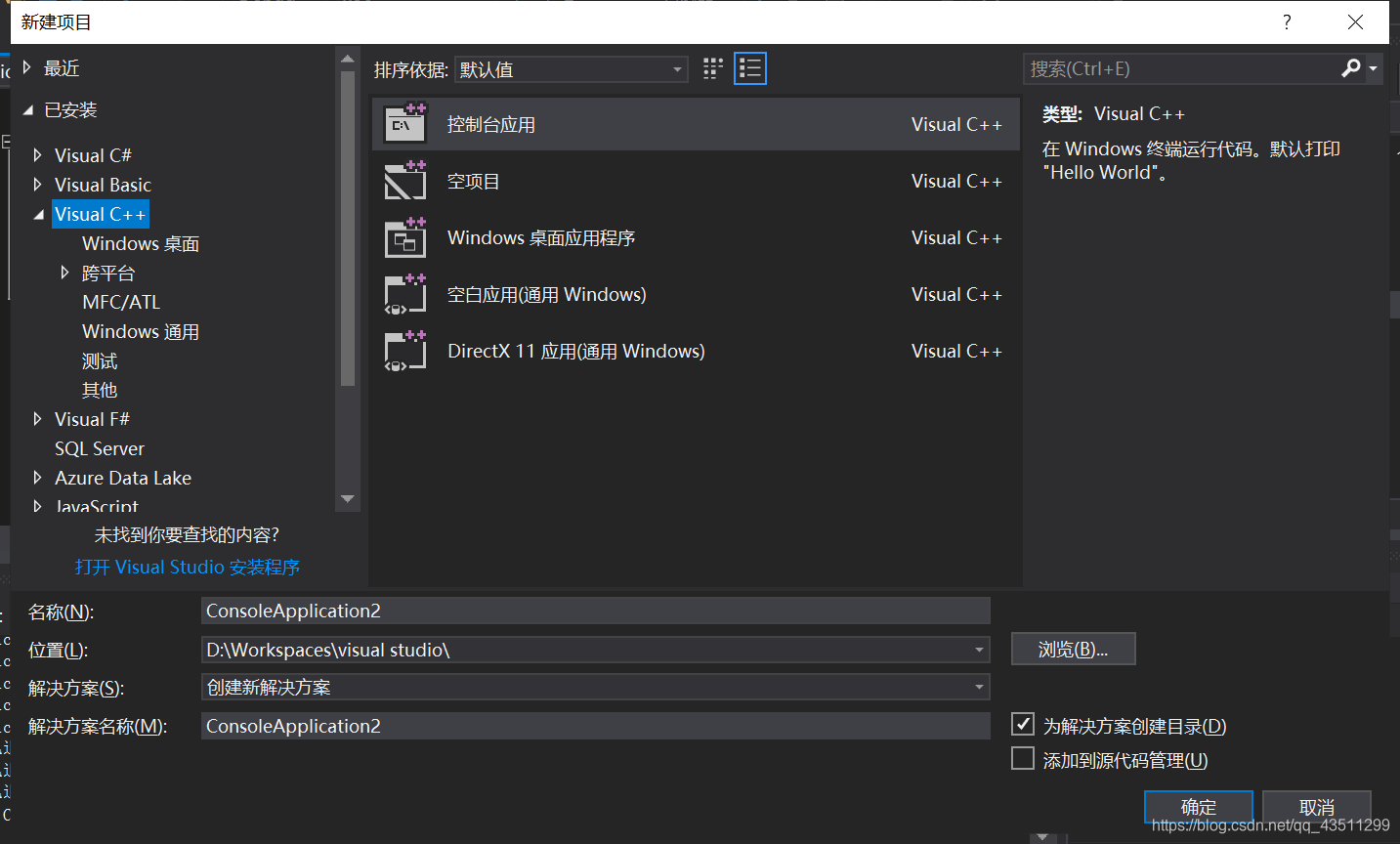Expand the 跨平台 node

point(64,272)
